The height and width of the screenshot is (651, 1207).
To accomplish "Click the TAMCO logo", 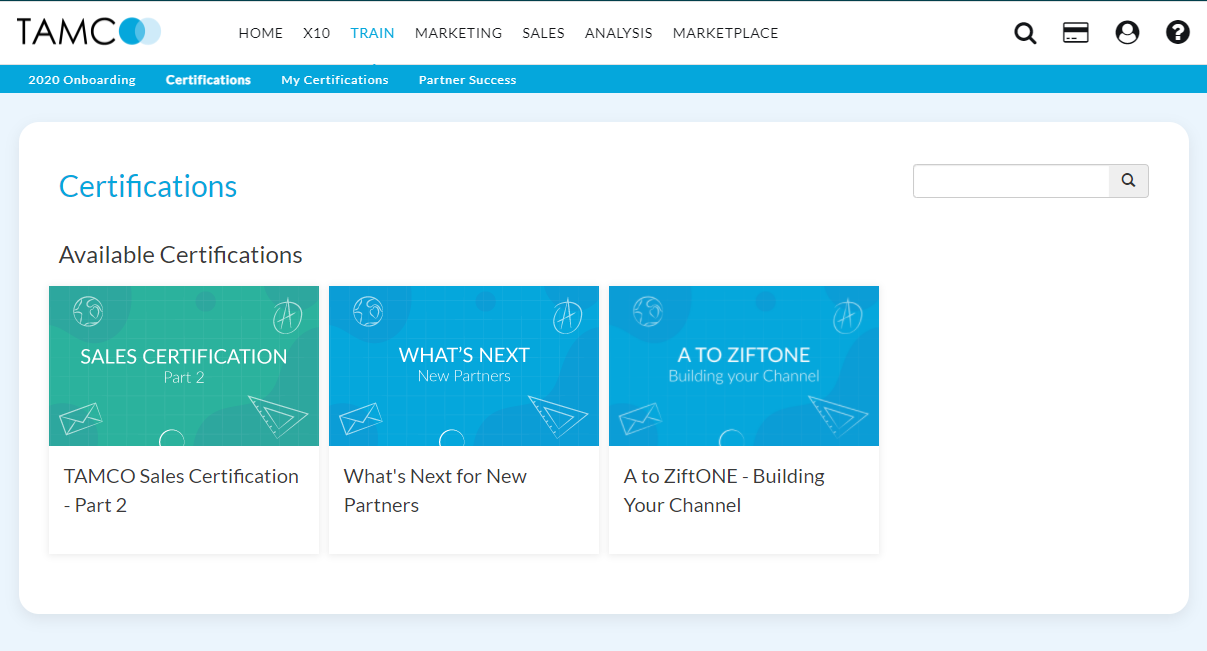I will point(89,32).
